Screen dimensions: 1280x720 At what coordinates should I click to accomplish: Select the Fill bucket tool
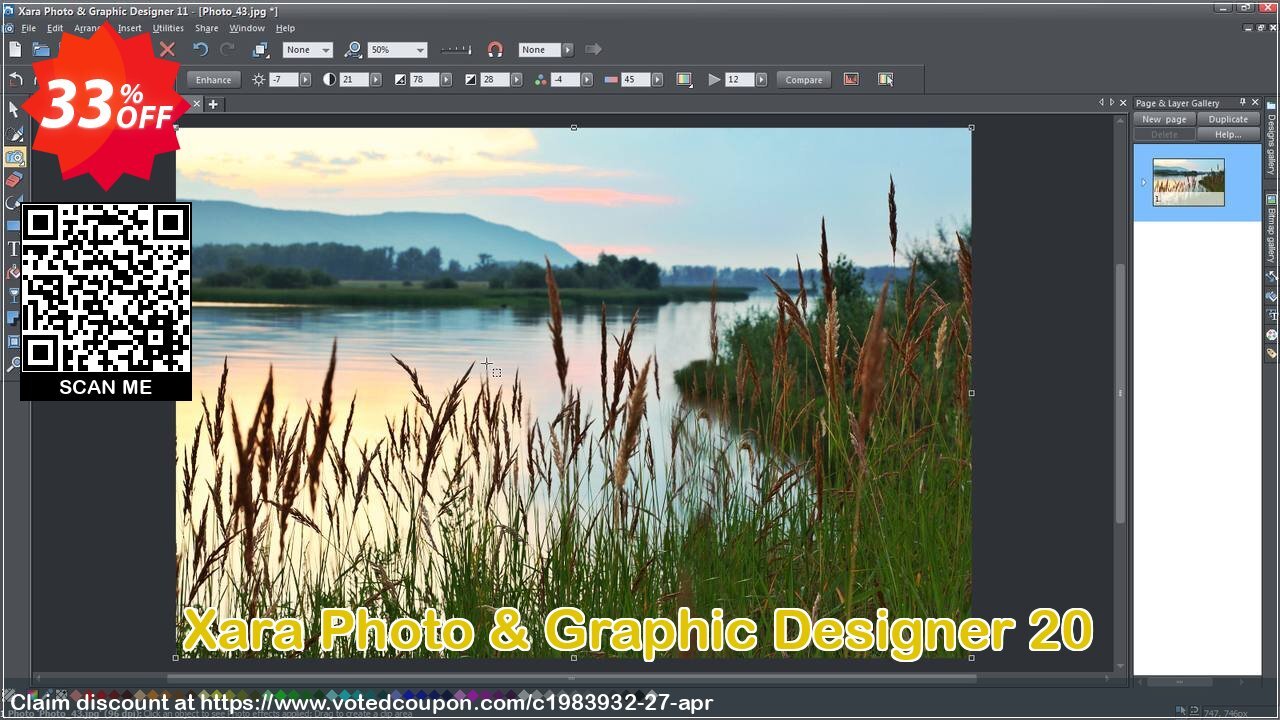tap(13, 272)
